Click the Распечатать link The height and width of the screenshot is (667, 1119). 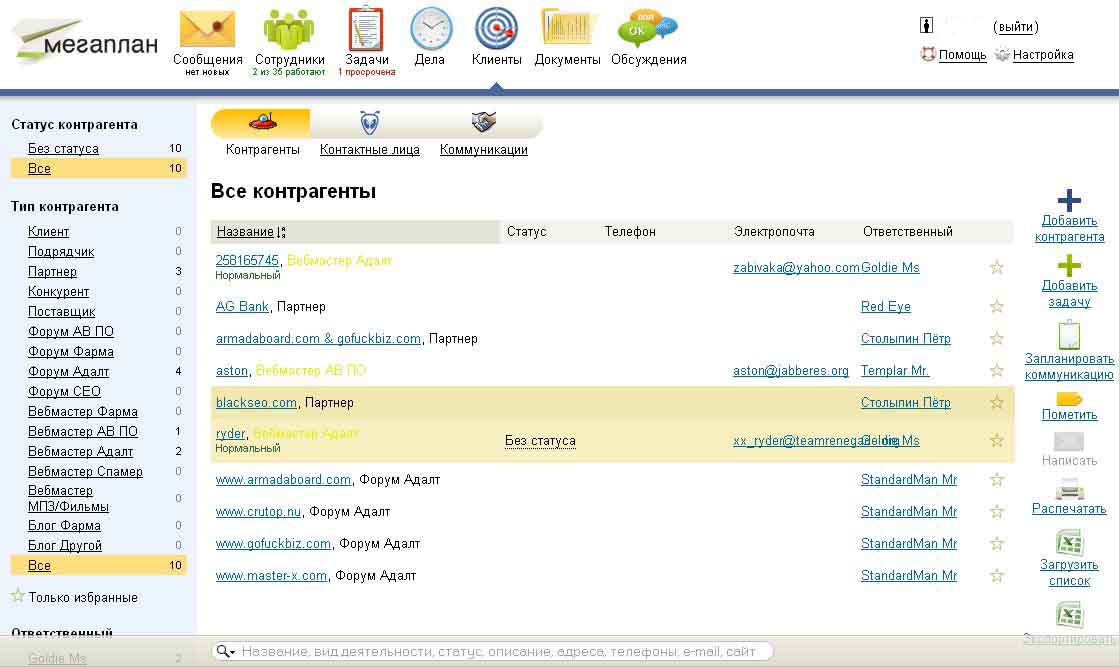point(1069,509)
